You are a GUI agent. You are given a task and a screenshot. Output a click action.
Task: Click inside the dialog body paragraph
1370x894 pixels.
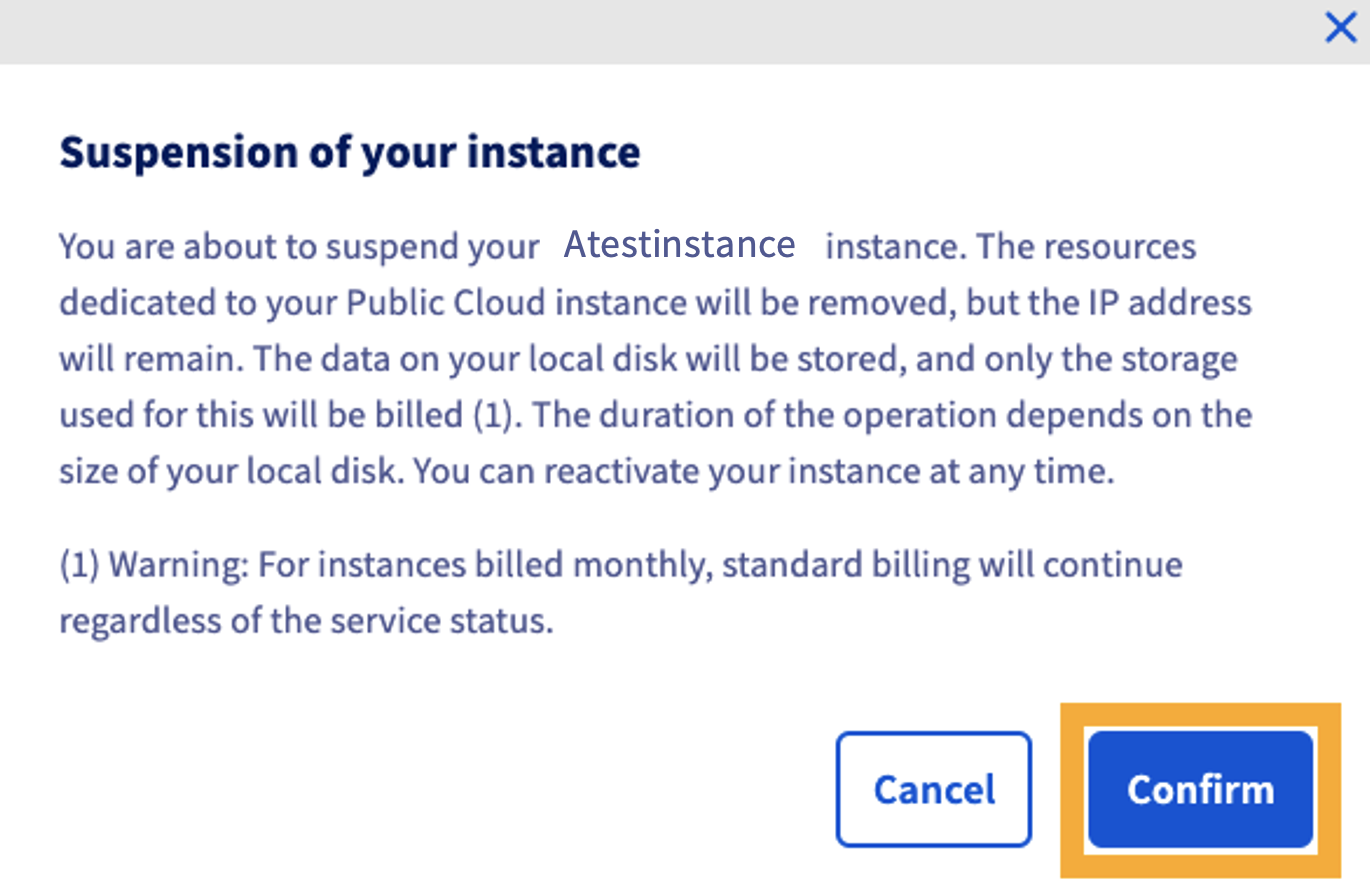650,358
